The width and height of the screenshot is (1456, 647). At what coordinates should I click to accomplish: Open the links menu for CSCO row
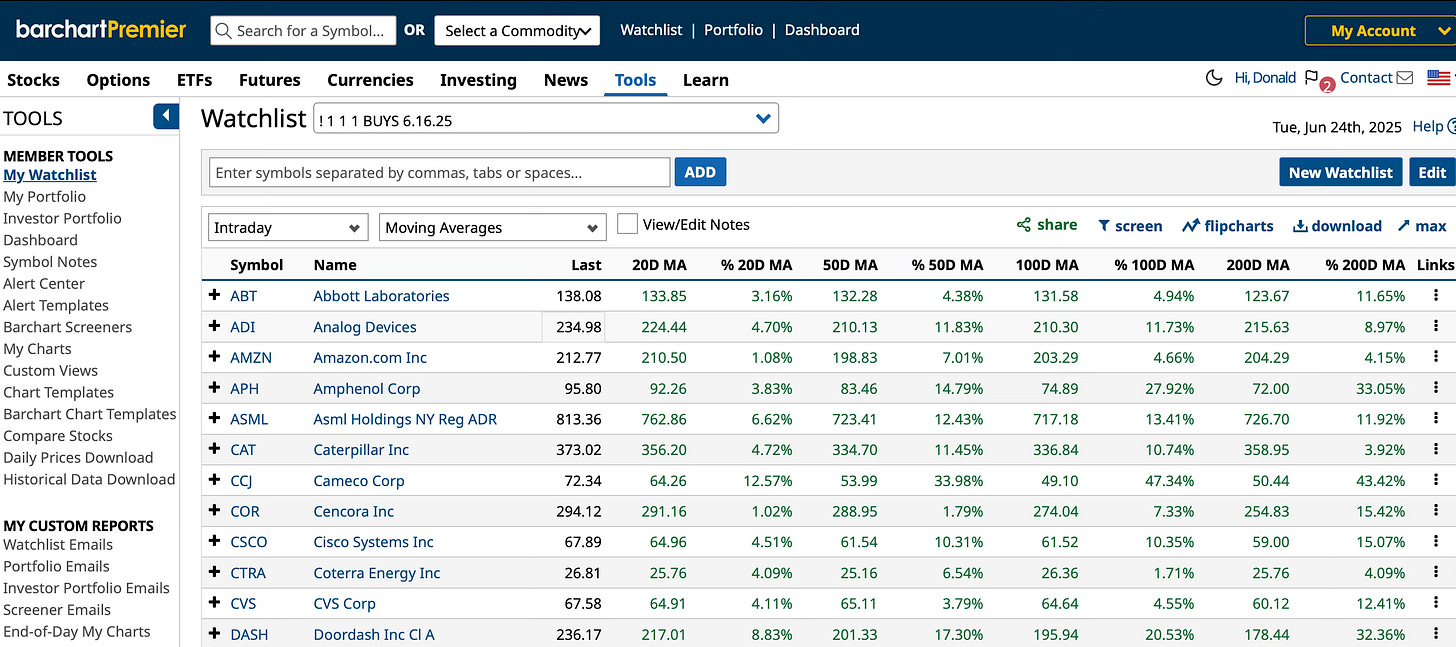point(1436,541)
